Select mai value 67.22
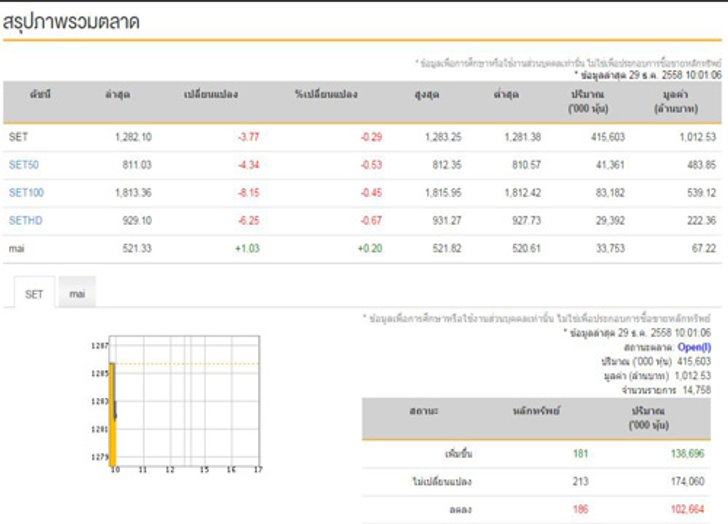 pyautogui.click(x=704, y=248)
